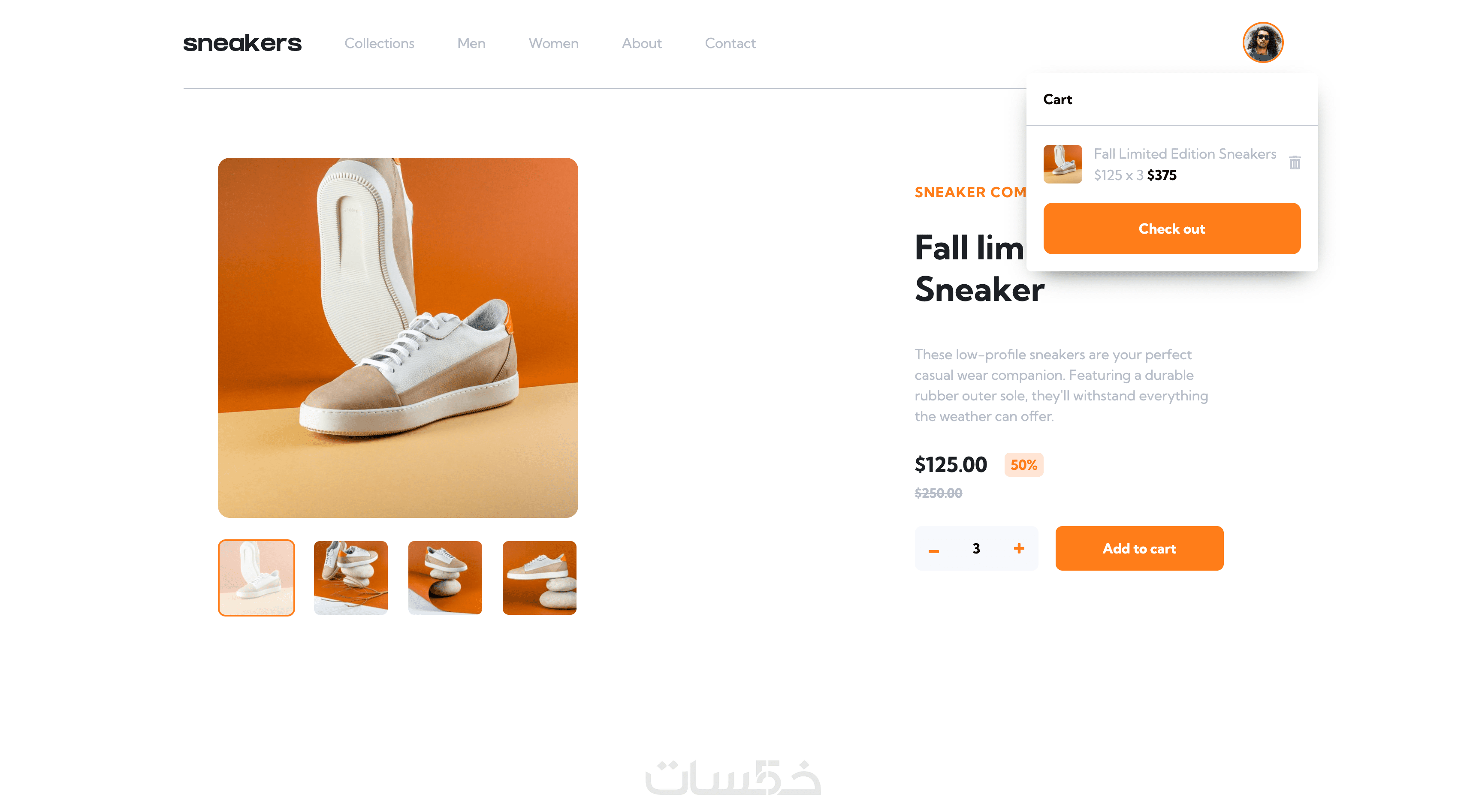1467x812 pixels.
Task: Go to the Women section
Action: coord(553,43)
